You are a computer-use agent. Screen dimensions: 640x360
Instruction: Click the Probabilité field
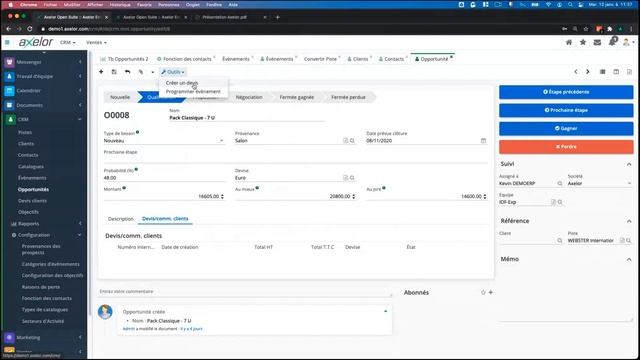point(164,178)
